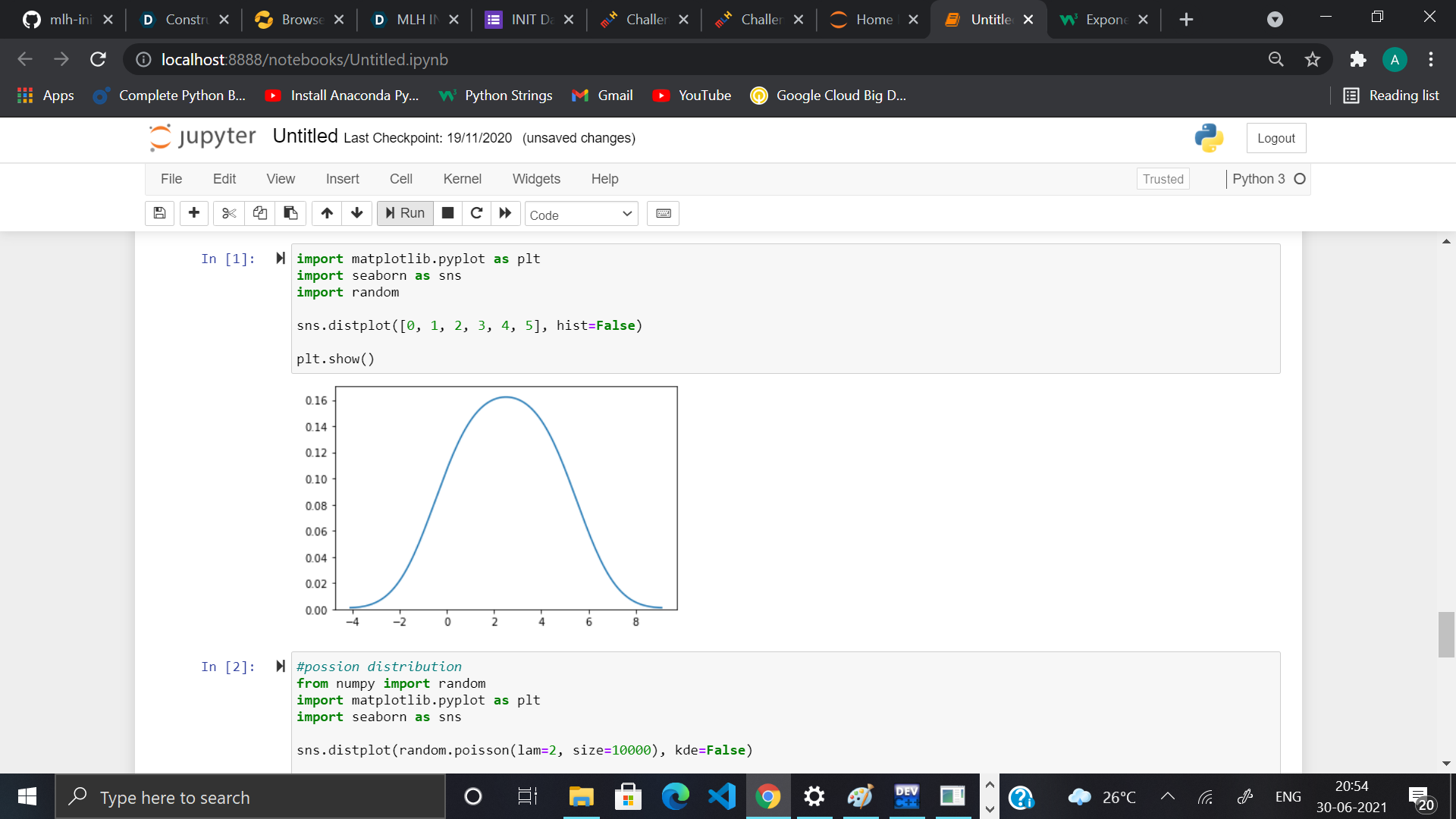Insert a cell below with the plus icon
Viewport: 1456px width, 819px height.
[x=194, y=213]
